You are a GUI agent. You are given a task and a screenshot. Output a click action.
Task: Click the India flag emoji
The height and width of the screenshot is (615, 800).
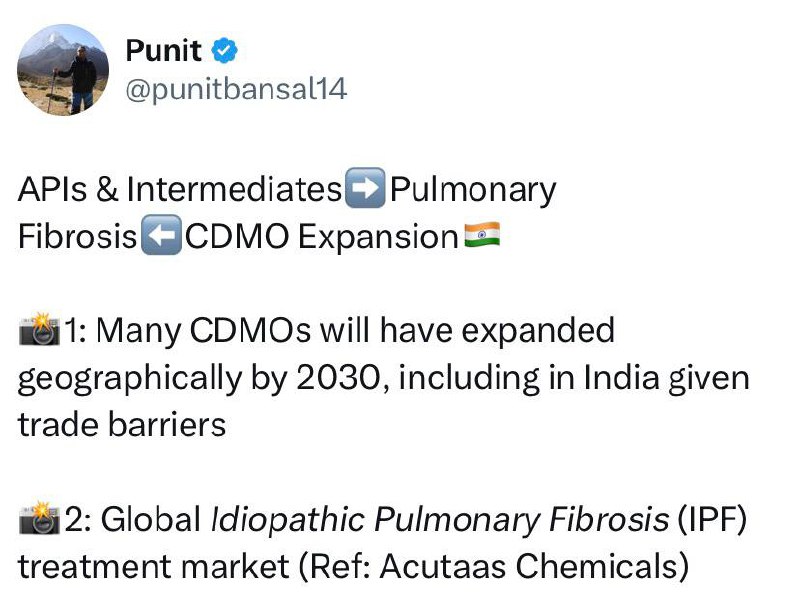tap(483, 237)
